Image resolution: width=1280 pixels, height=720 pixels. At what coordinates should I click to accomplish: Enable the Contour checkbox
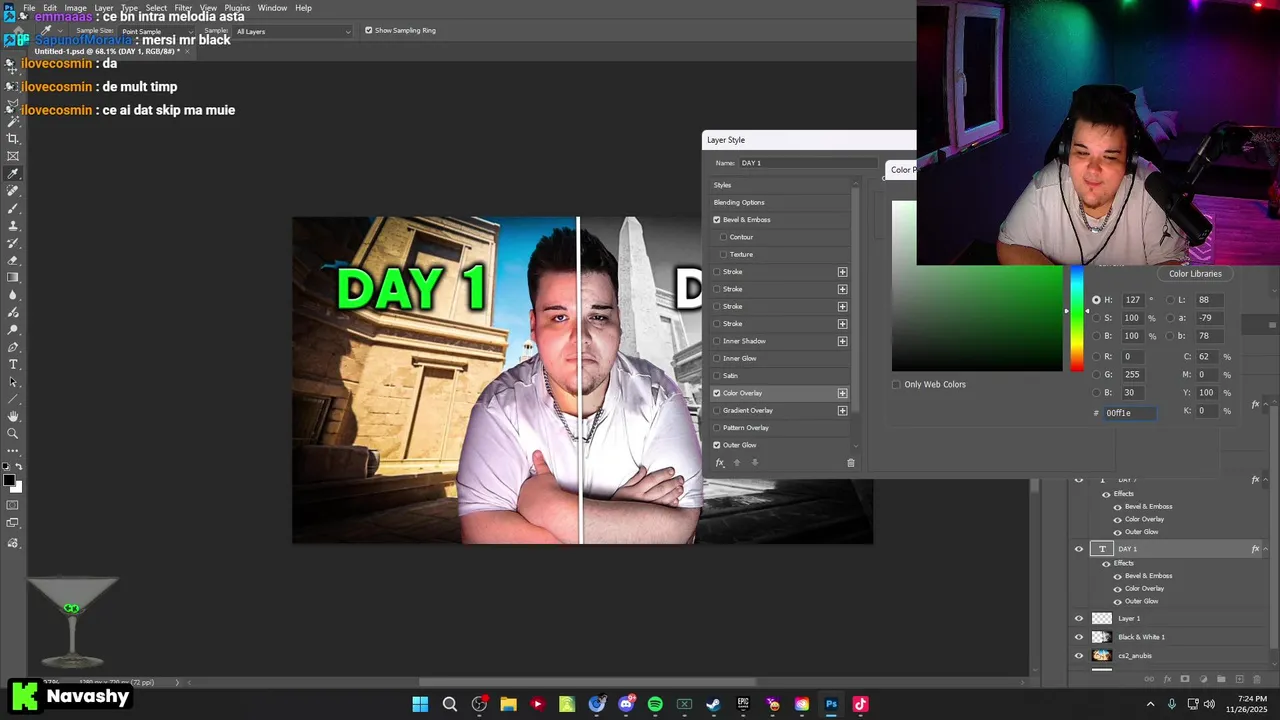723,237
